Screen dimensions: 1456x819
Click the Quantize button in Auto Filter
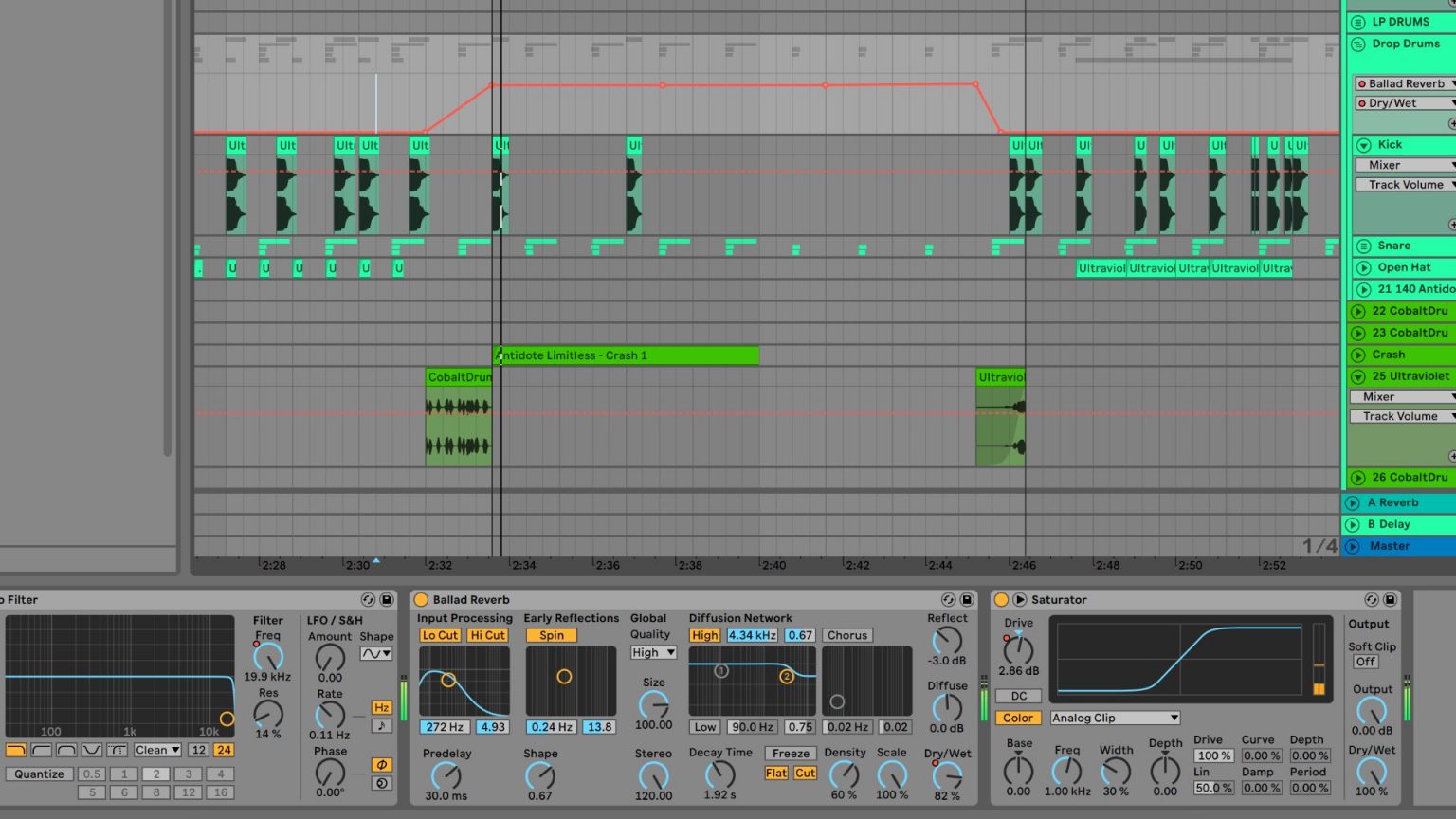(38, 773)
